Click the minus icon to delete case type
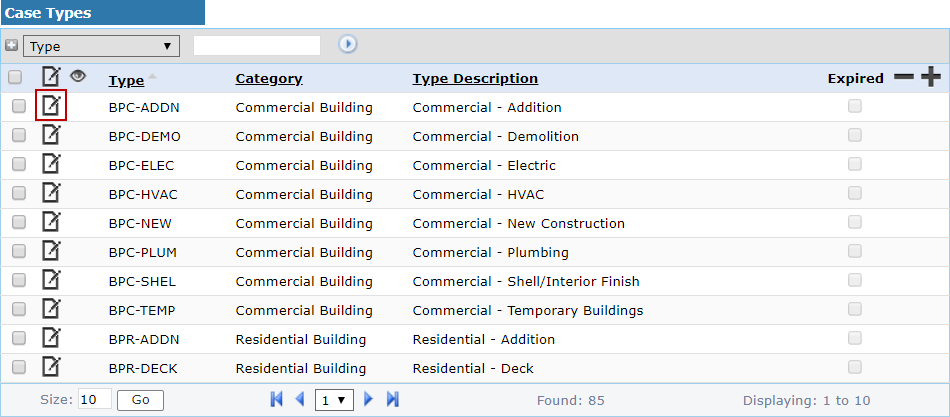 [x=903, y=77]
